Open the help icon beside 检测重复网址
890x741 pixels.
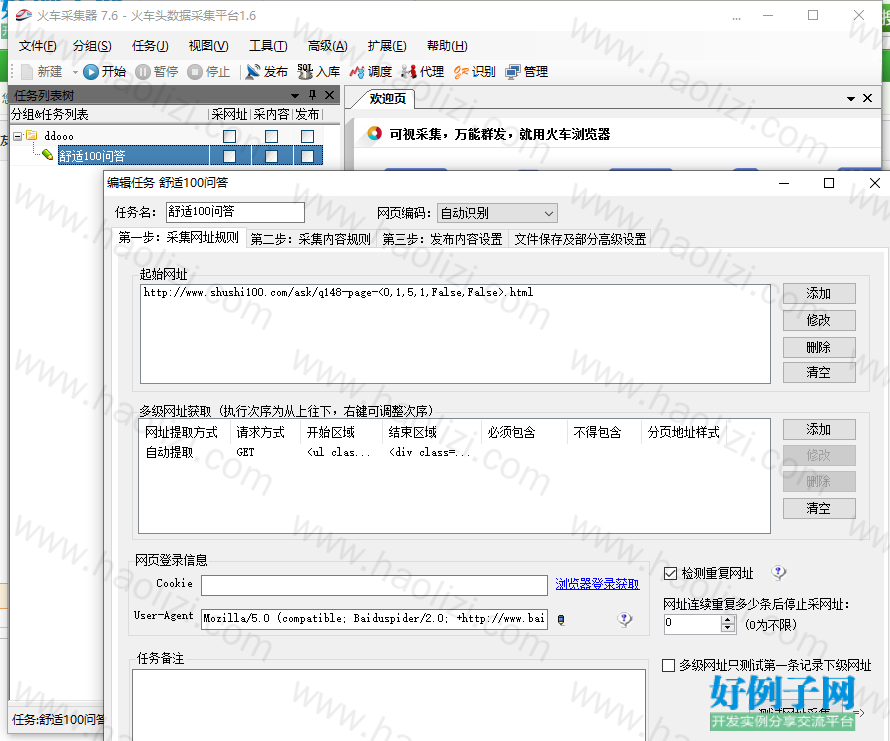pyautogui.click(x=779, y=572)
